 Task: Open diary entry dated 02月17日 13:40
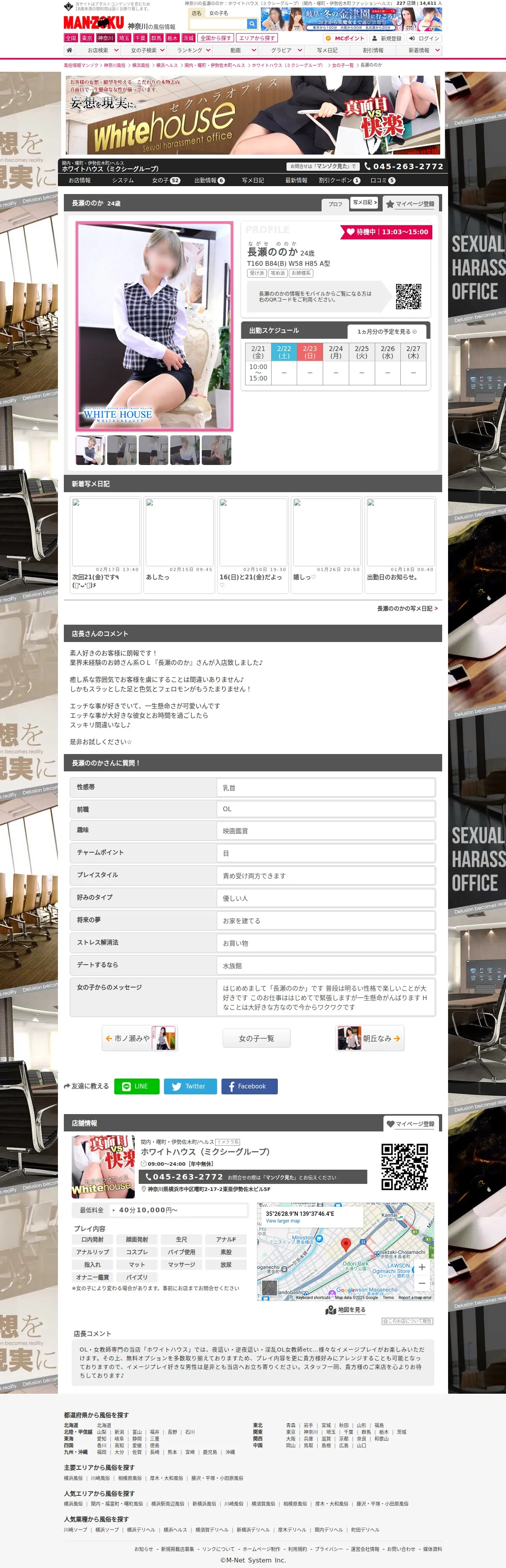click(106, 545)
